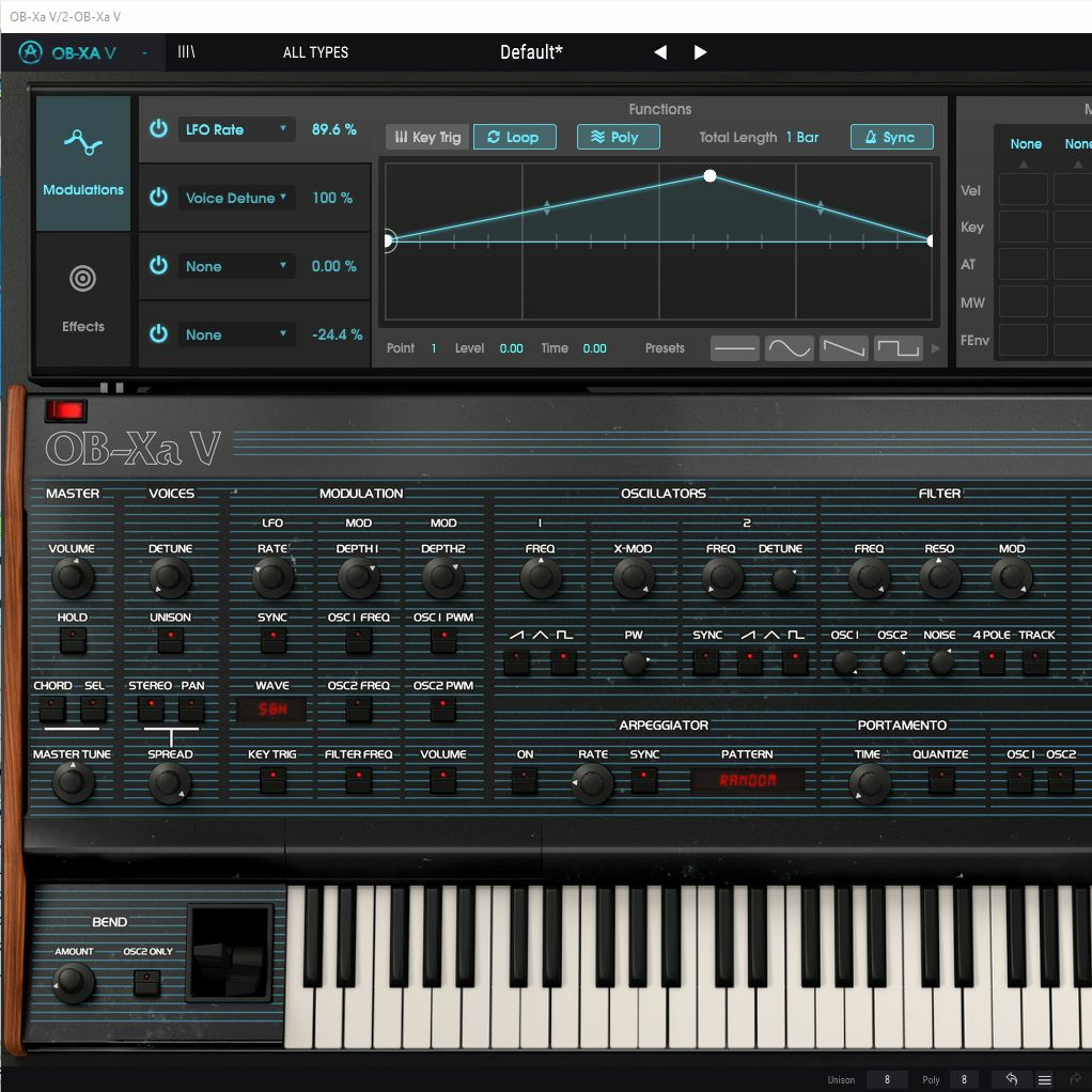Click the Master Volume knob
This screenshot has height=1092, width=1092.
[x=72, y=578]
